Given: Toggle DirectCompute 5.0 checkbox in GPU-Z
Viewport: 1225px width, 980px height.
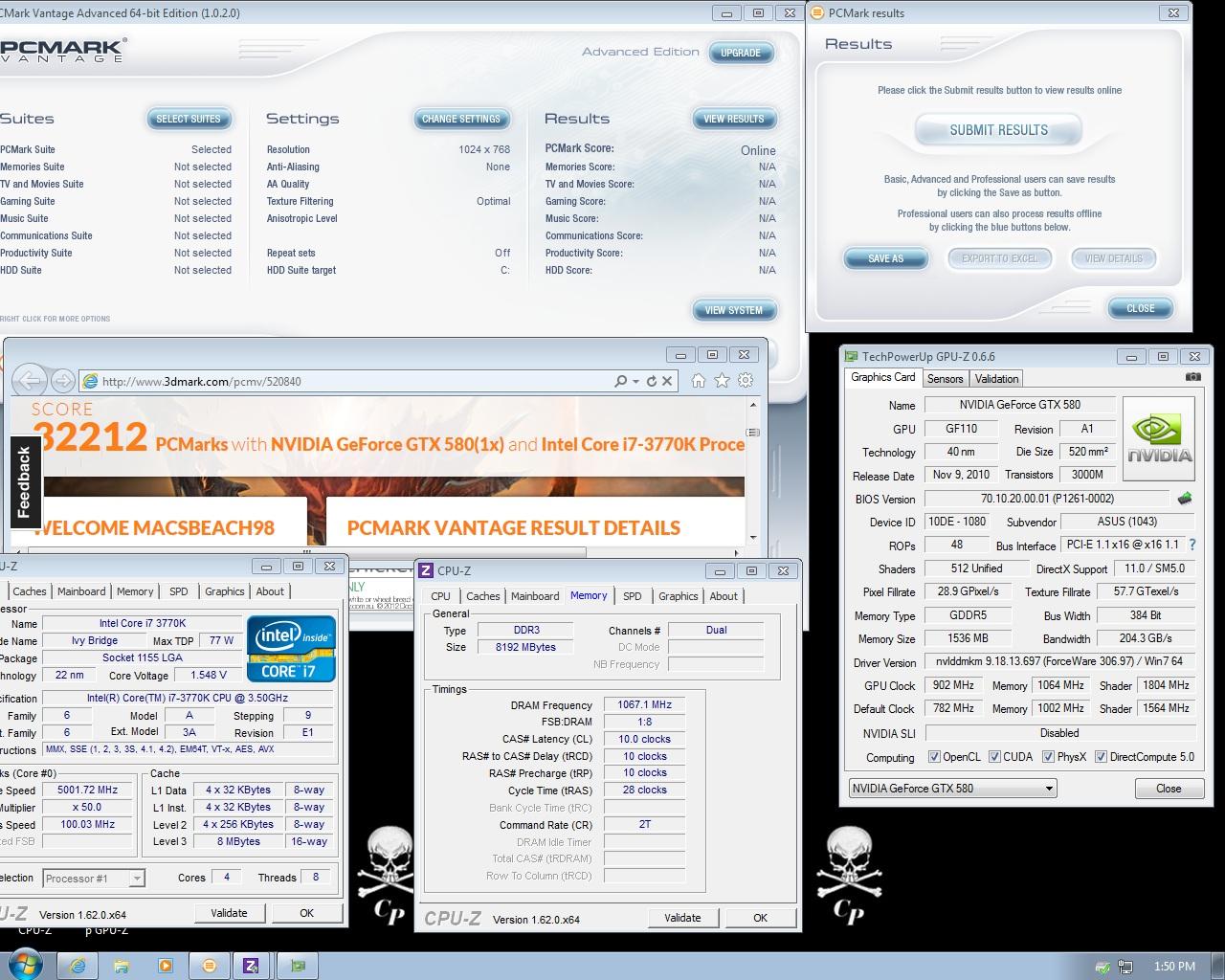Looking at the screenshot, I should point(1101,757).
